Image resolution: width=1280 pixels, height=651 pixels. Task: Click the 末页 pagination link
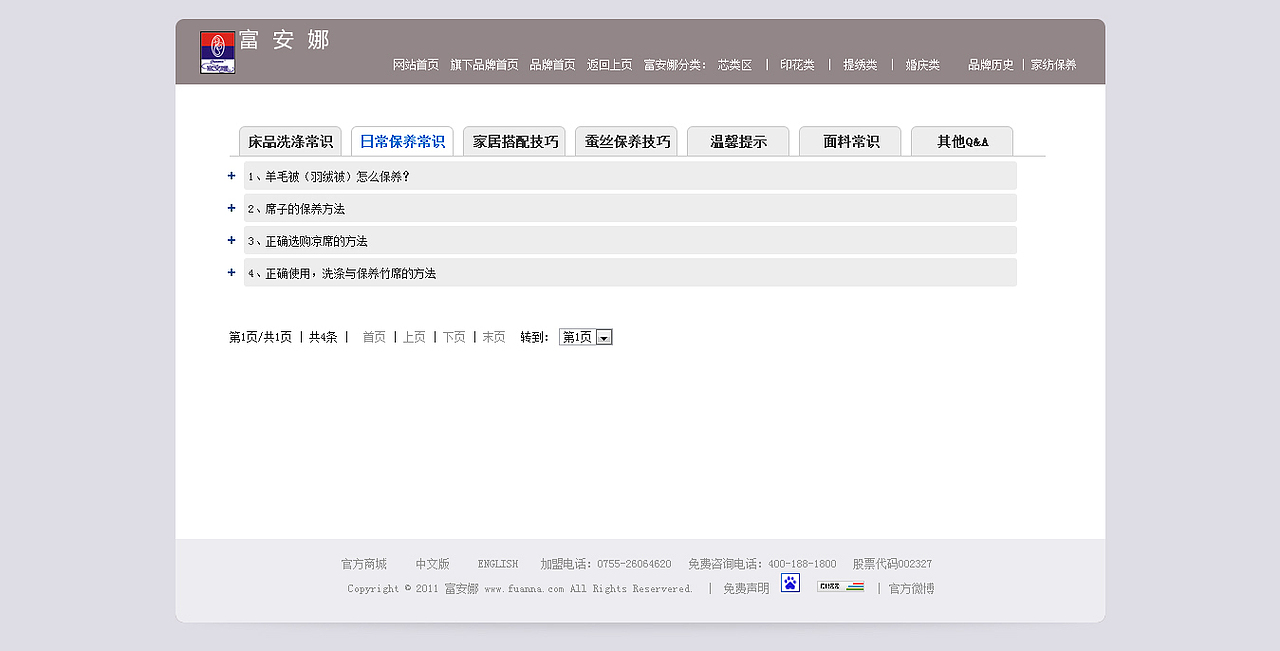pos(494,338)
